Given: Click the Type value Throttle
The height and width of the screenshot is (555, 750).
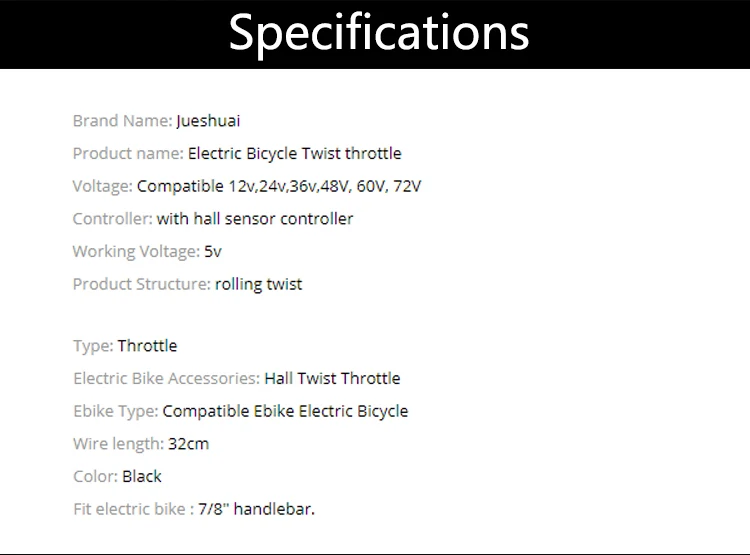Looking at the screenshot, I should click(x=147, y=345).
